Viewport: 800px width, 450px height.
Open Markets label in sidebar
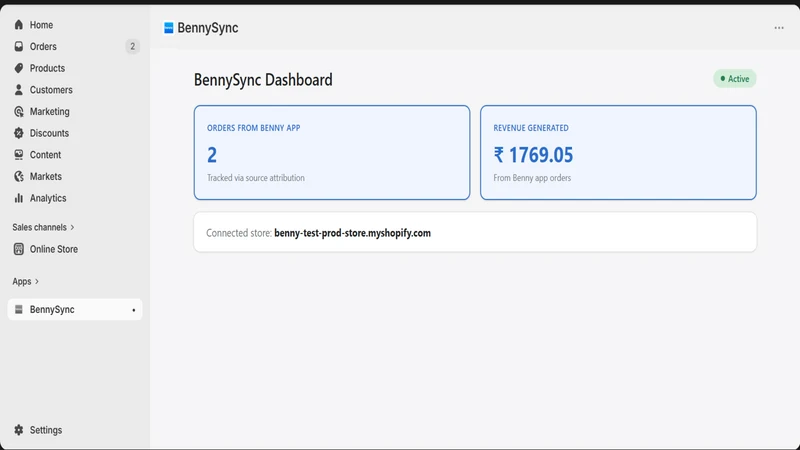[45, 177]
